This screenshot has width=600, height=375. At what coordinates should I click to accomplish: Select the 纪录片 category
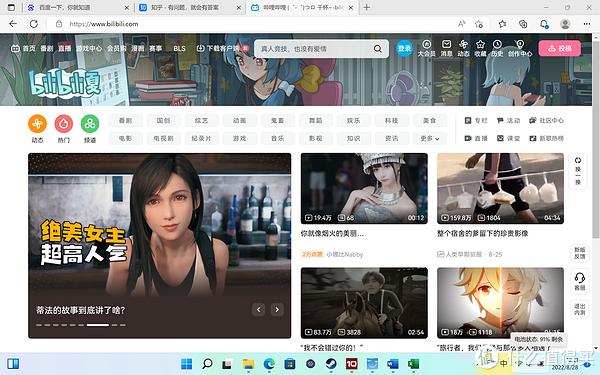[x=201, y=138]
